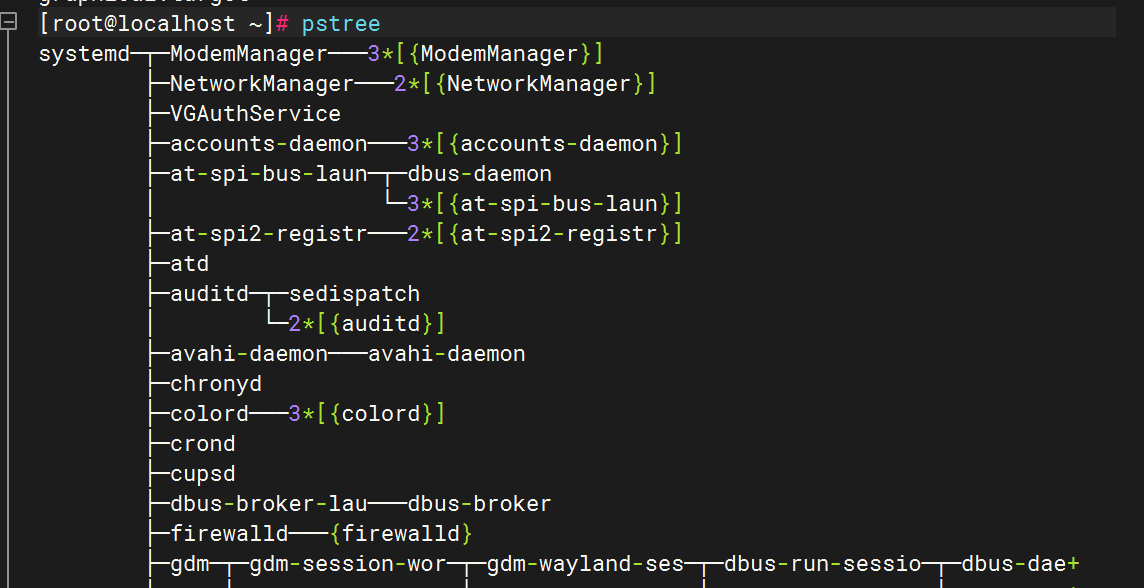This screenshot has width=1144, height=588.
Task: Click the {firewalld} thread entry
Action: tap(401, 534)
